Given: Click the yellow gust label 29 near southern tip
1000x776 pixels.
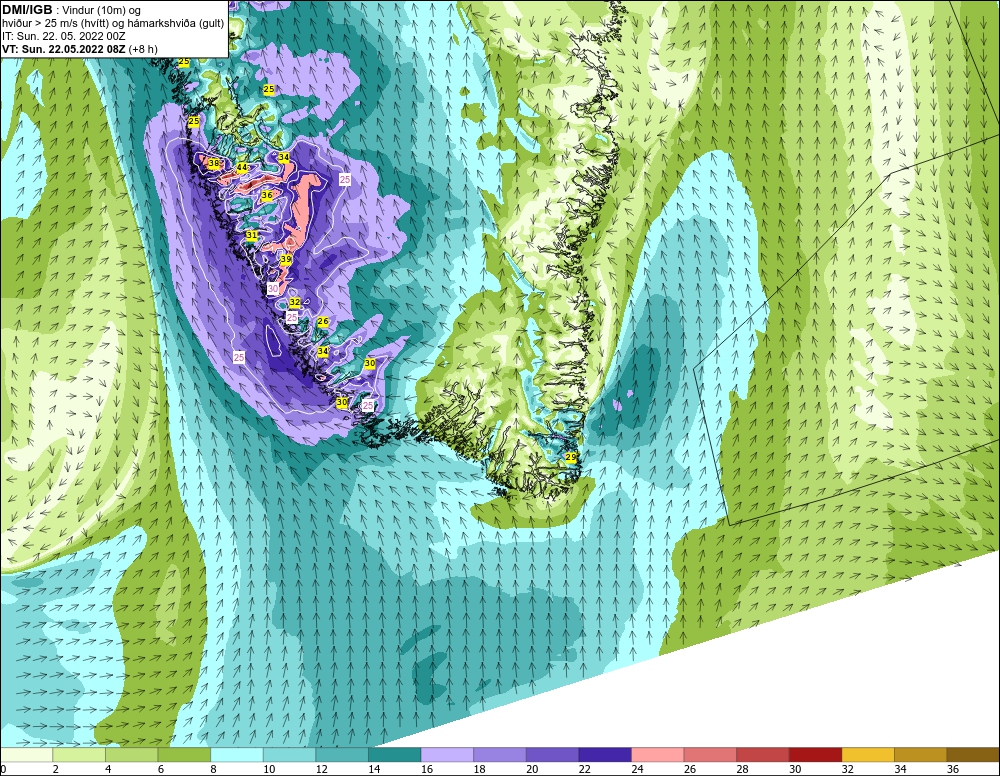Looking at the screenshot, I should [571, 457].
